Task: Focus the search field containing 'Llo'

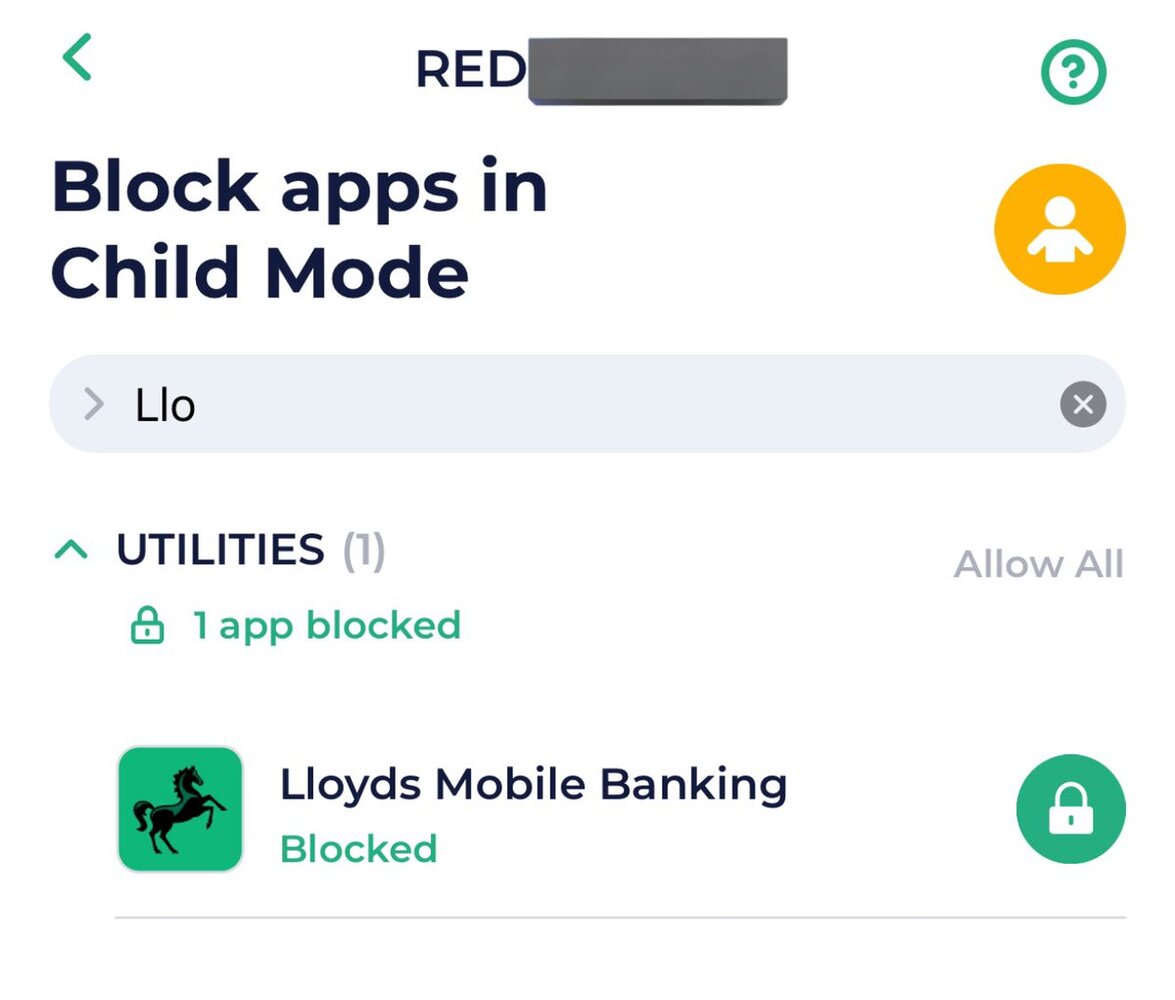Action: click(580, 405)
